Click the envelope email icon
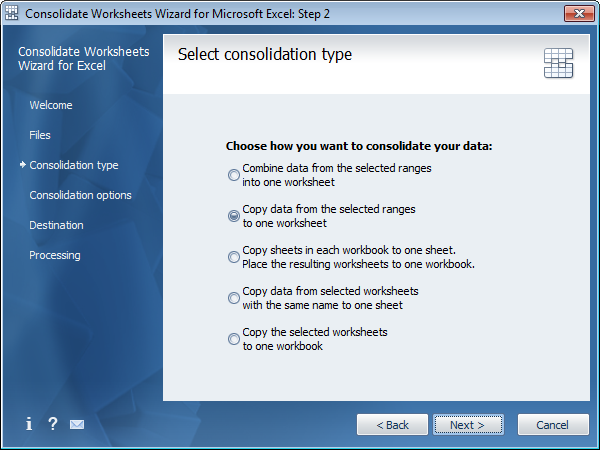Screen dimensions: 600x450 click(77, 424)
